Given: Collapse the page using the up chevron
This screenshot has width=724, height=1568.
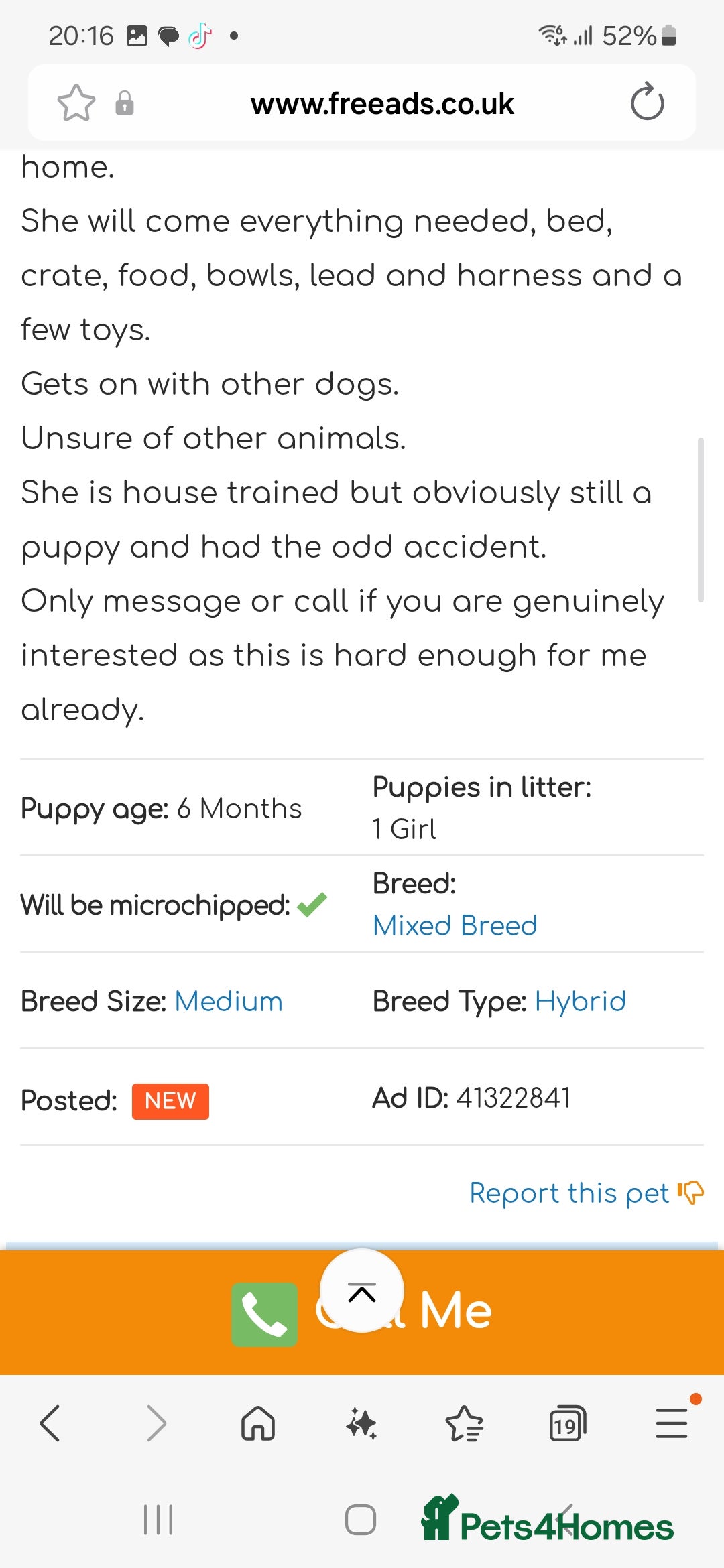Looking at the screenshot, I should coord(362,1293).
